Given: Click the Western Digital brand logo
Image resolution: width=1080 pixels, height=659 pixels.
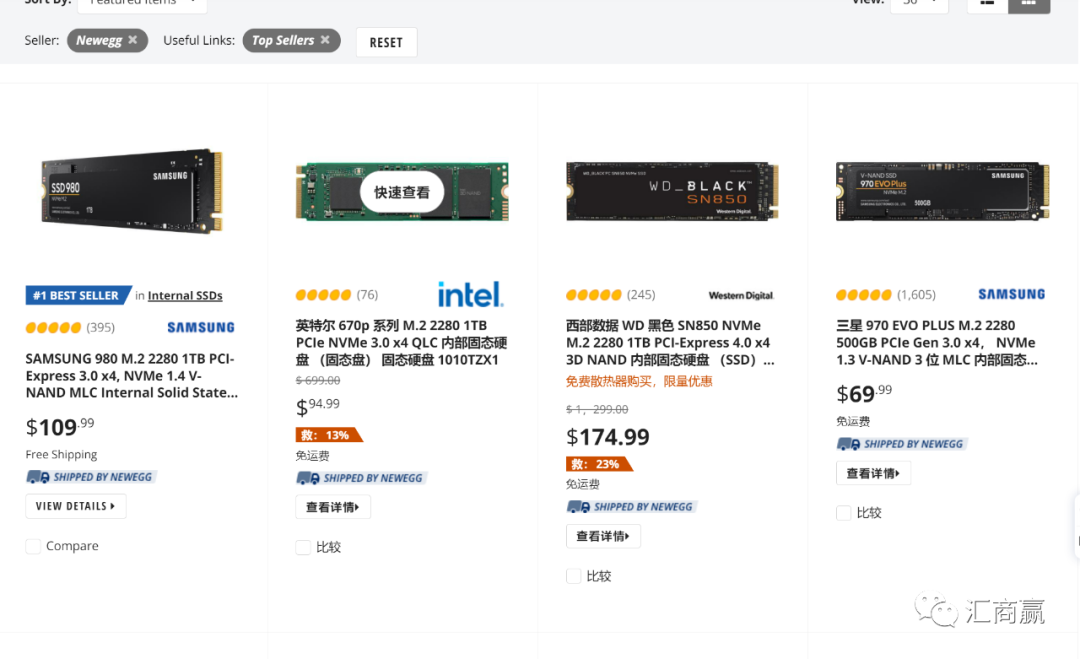Looking at the screenshot, I should [x=741, y=295].
